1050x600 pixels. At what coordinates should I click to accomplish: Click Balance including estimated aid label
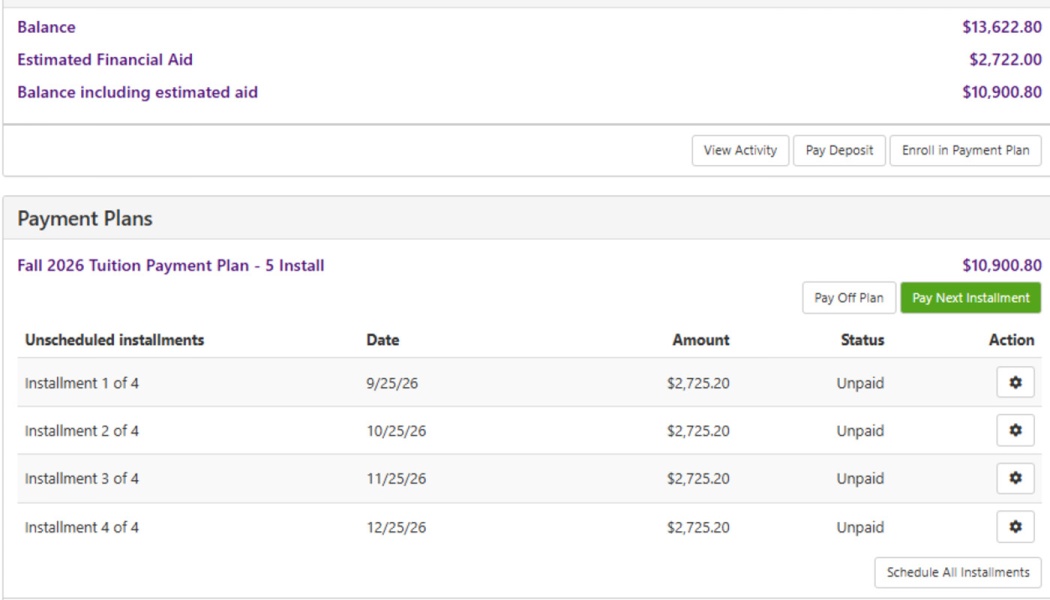[137, 92]
